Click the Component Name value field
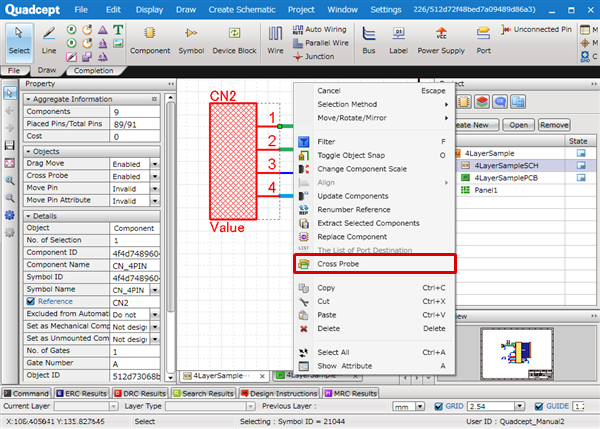The width and height of the screenshot is (600, 429). 135,266
